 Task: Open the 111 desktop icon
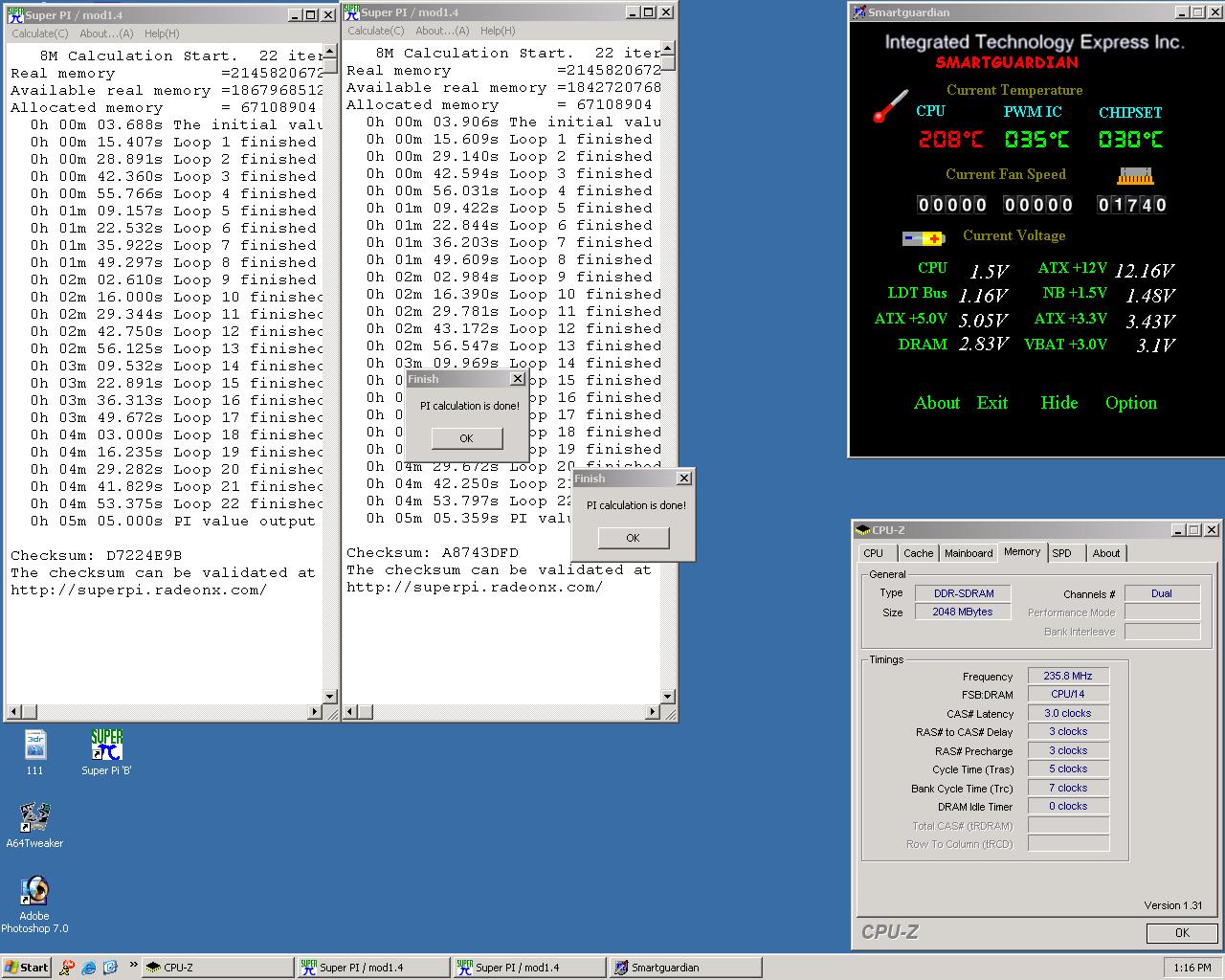(x=35, y=746)
